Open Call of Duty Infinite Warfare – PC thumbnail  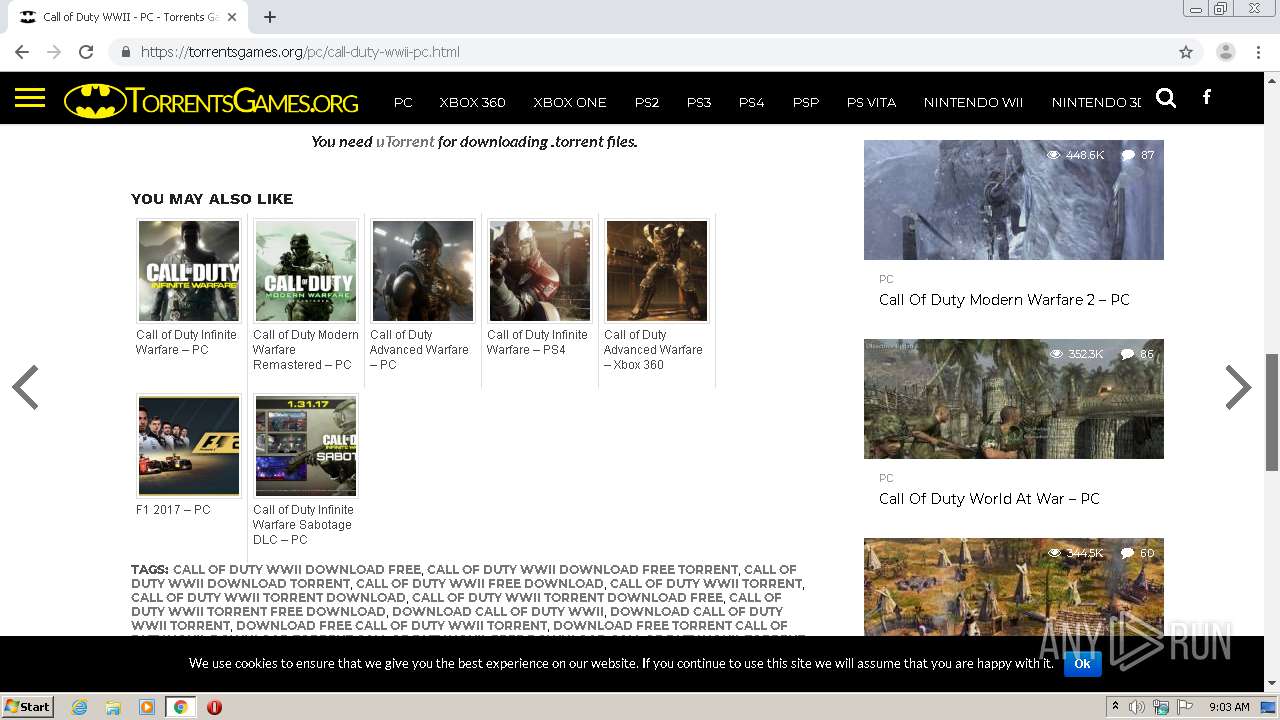tap(189, 271)
